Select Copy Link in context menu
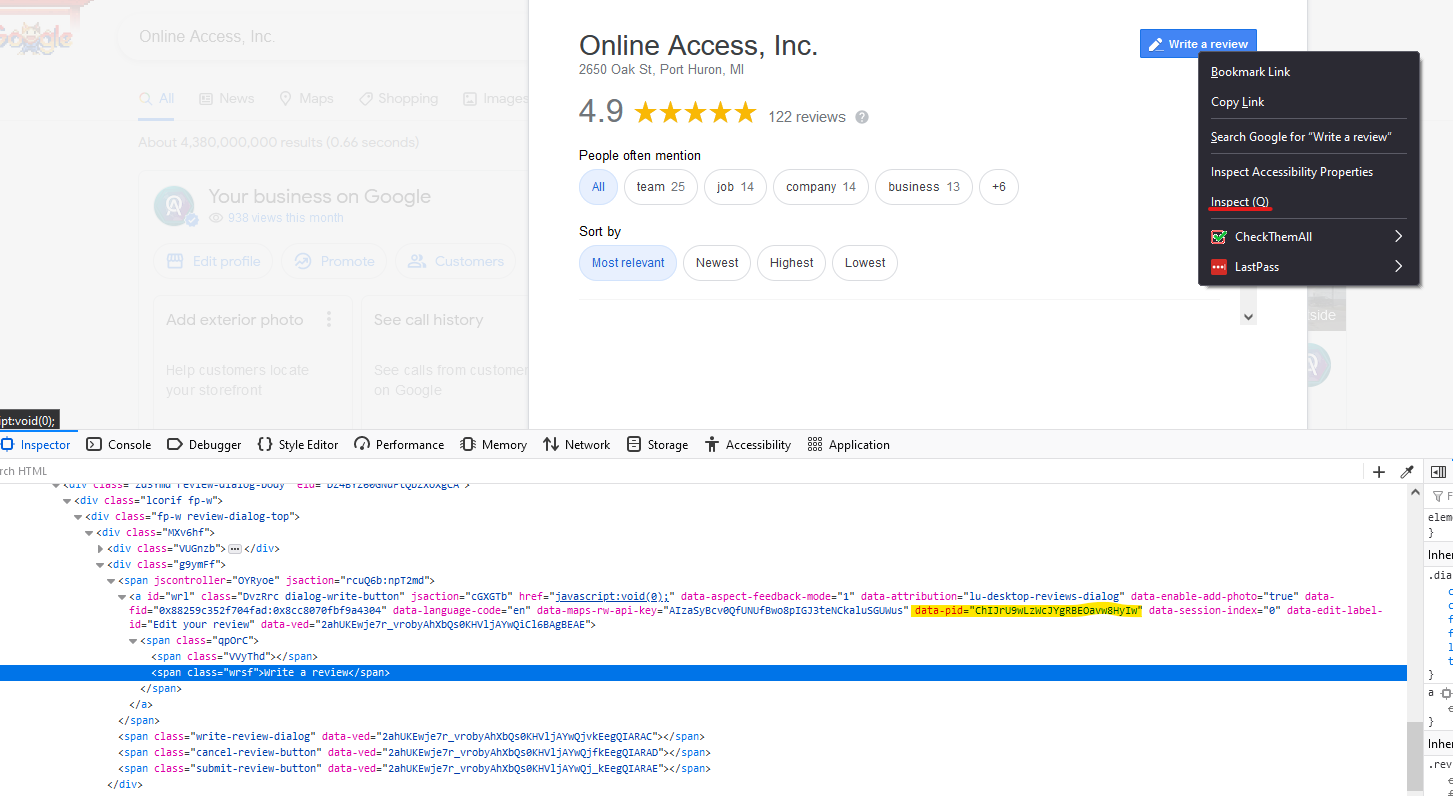The image size is (1453, 796). click(x=1237, y=102)
